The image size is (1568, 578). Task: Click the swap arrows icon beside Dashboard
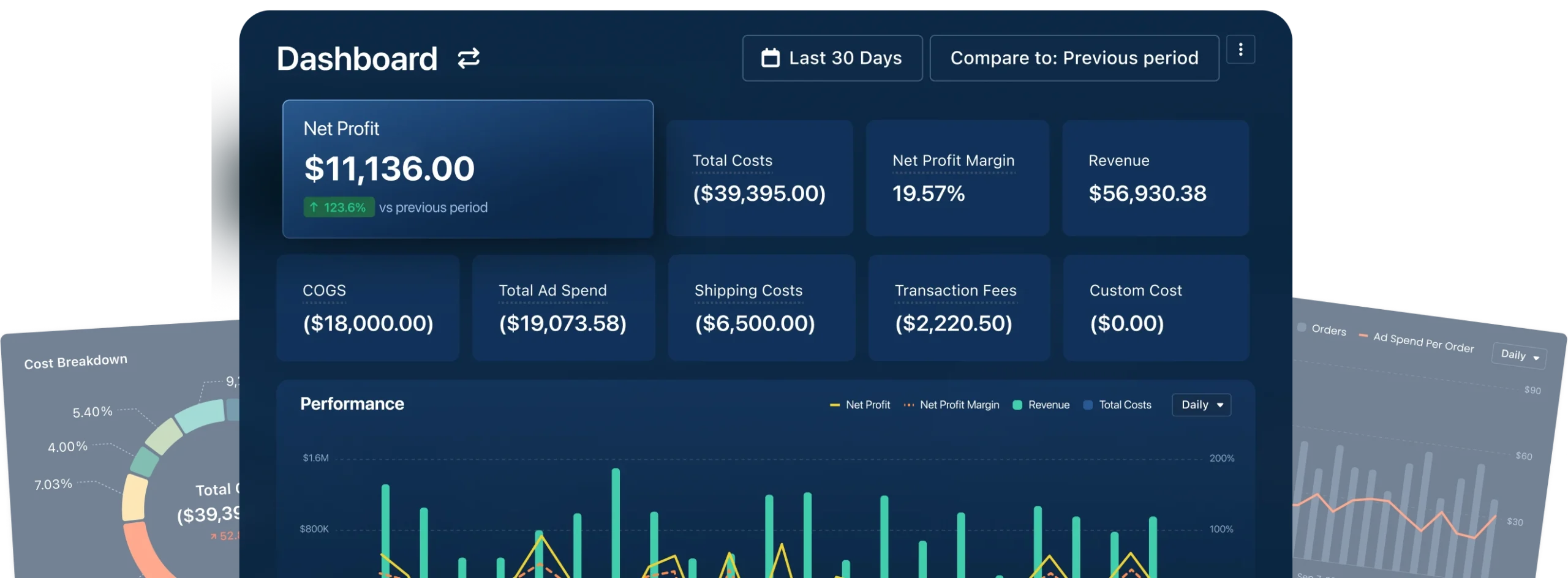(x=469, y=59)
